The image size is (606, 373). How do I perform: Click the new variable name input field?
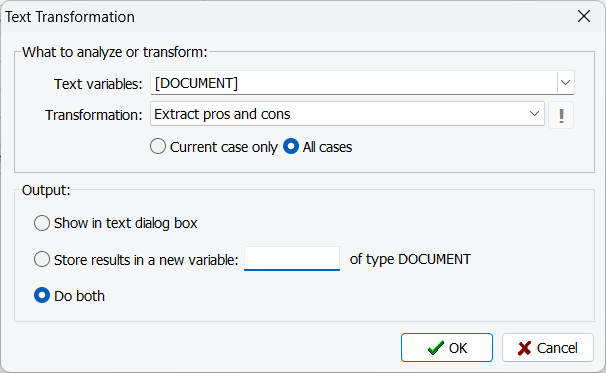tap(292, 259)
